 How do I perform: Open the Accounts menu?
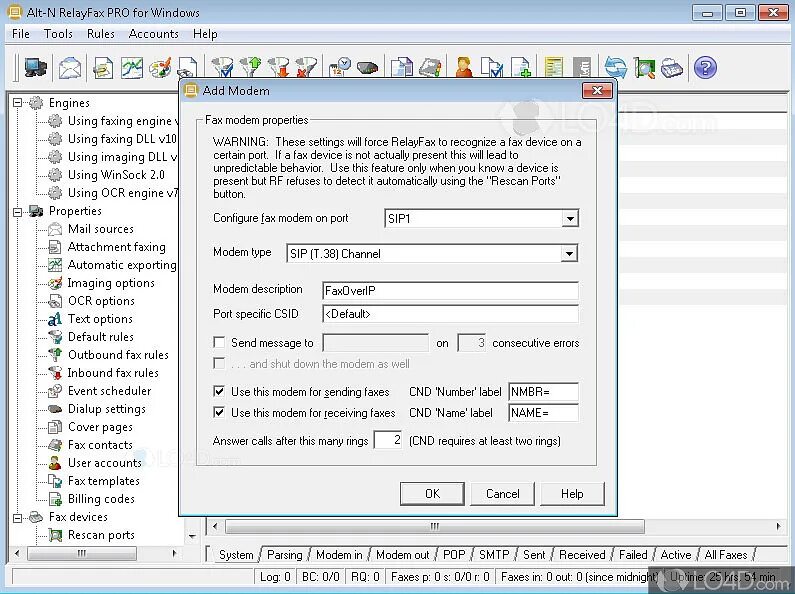[154, 34]
